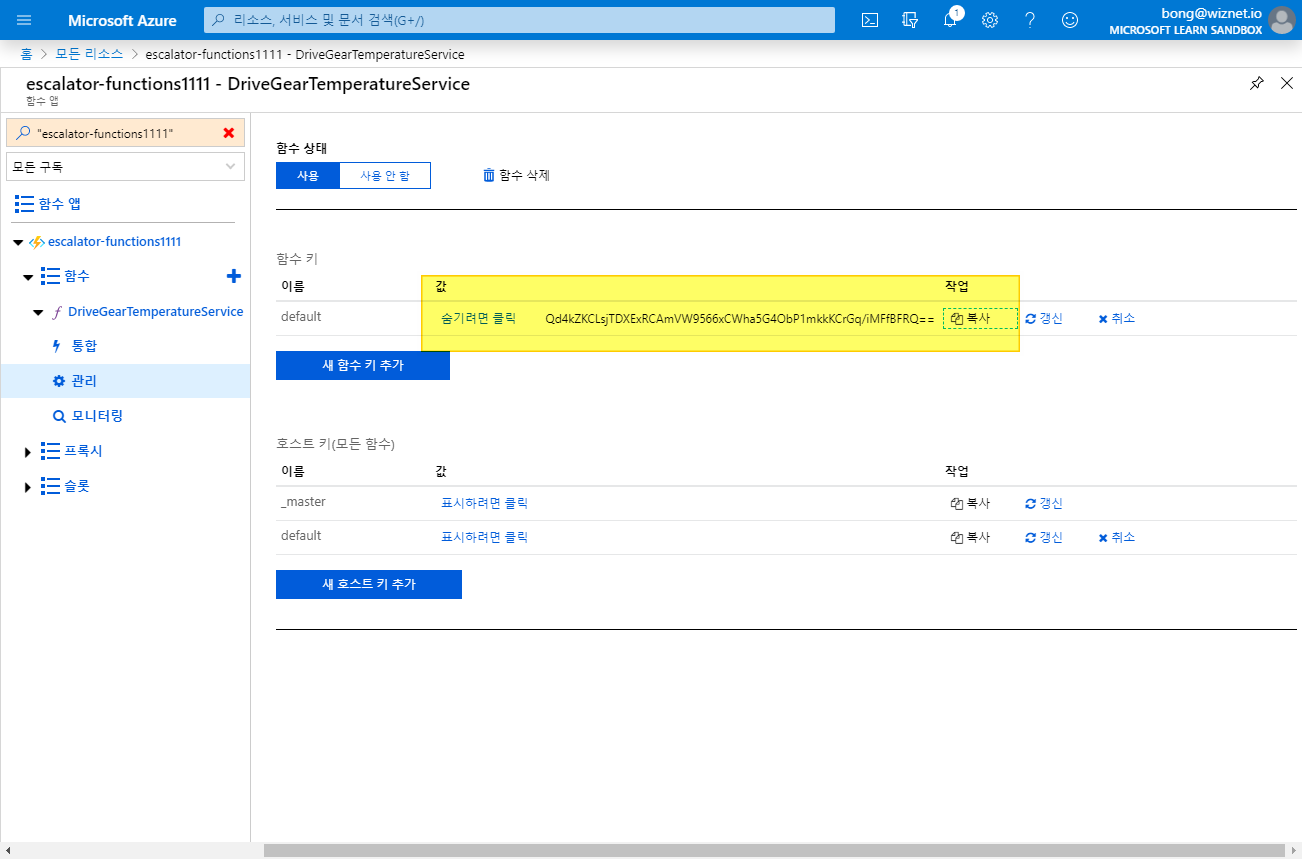Open the Azure portal hamburger menu
The width and height of the screenshot is (1302, 859).
(x=24, y=20)
